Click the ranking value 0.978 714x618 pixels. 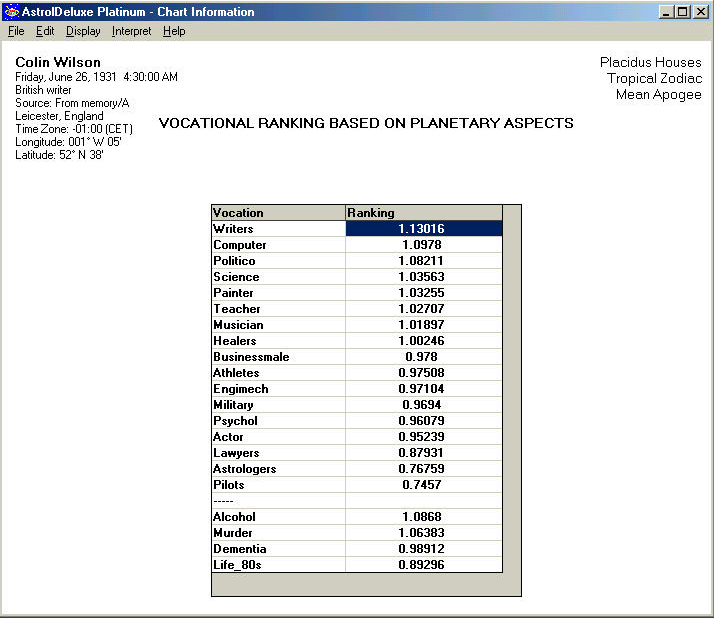click(x=424, y=357)
